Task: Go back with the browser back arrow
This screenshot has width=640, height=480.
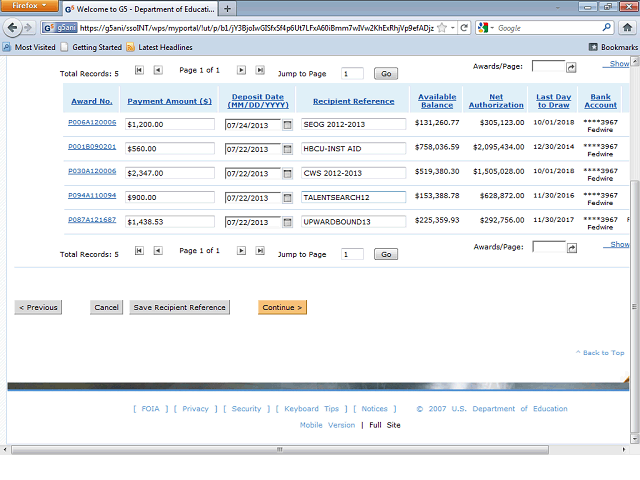Action: pyautogui.click(x=12, y=28)
